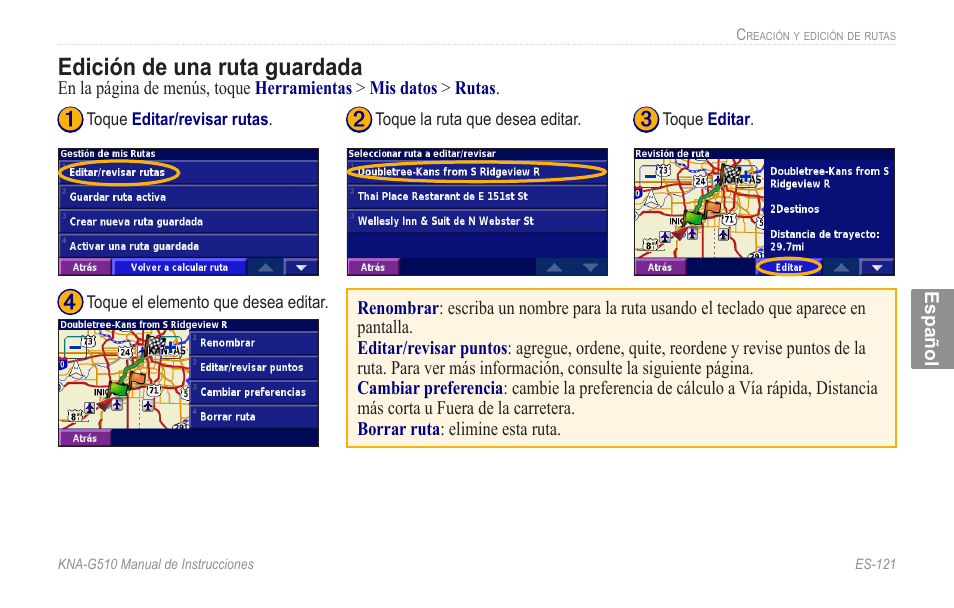The height and width of the screenshot is (608, 954).
Task: Click Rutas link in the intro sentence
Action: (x=475, y=88)
